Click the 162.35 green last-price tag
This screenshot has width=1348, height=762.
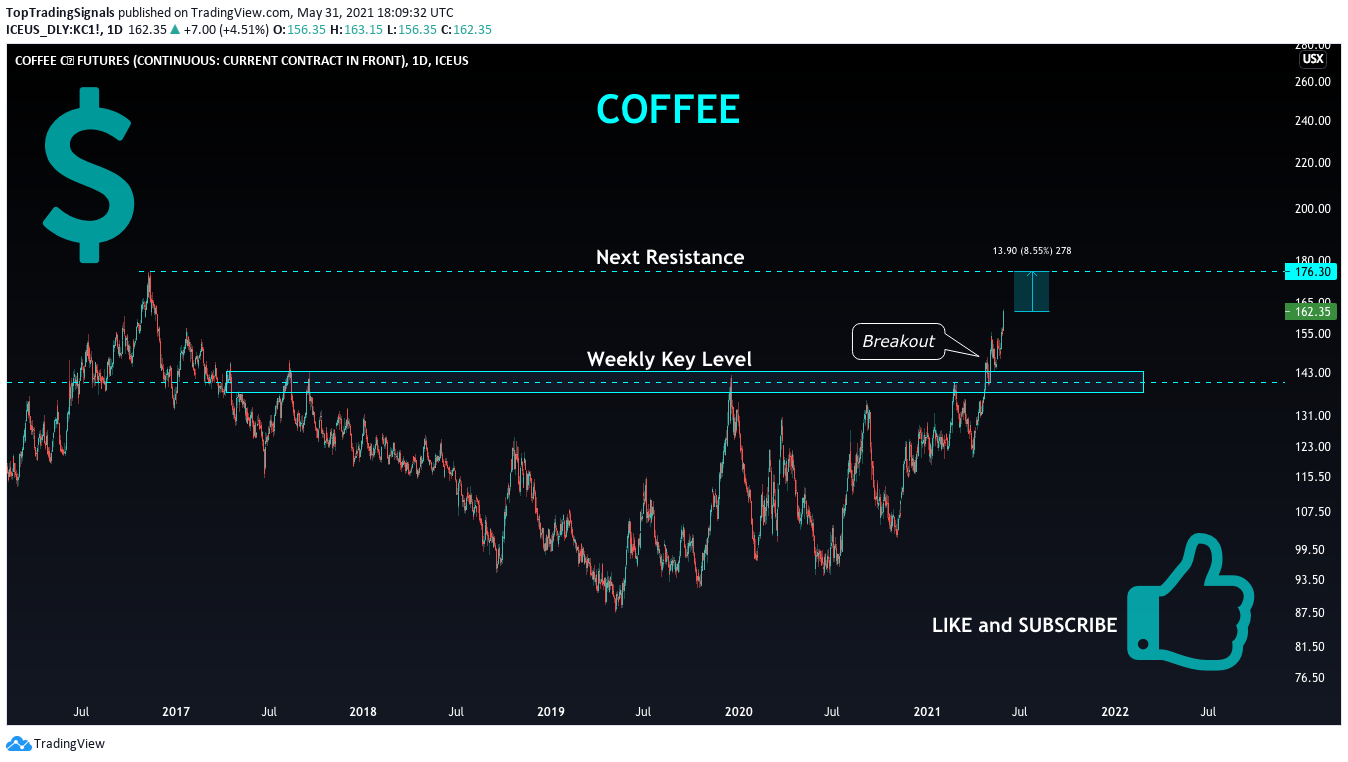[x=1311, y=311]
